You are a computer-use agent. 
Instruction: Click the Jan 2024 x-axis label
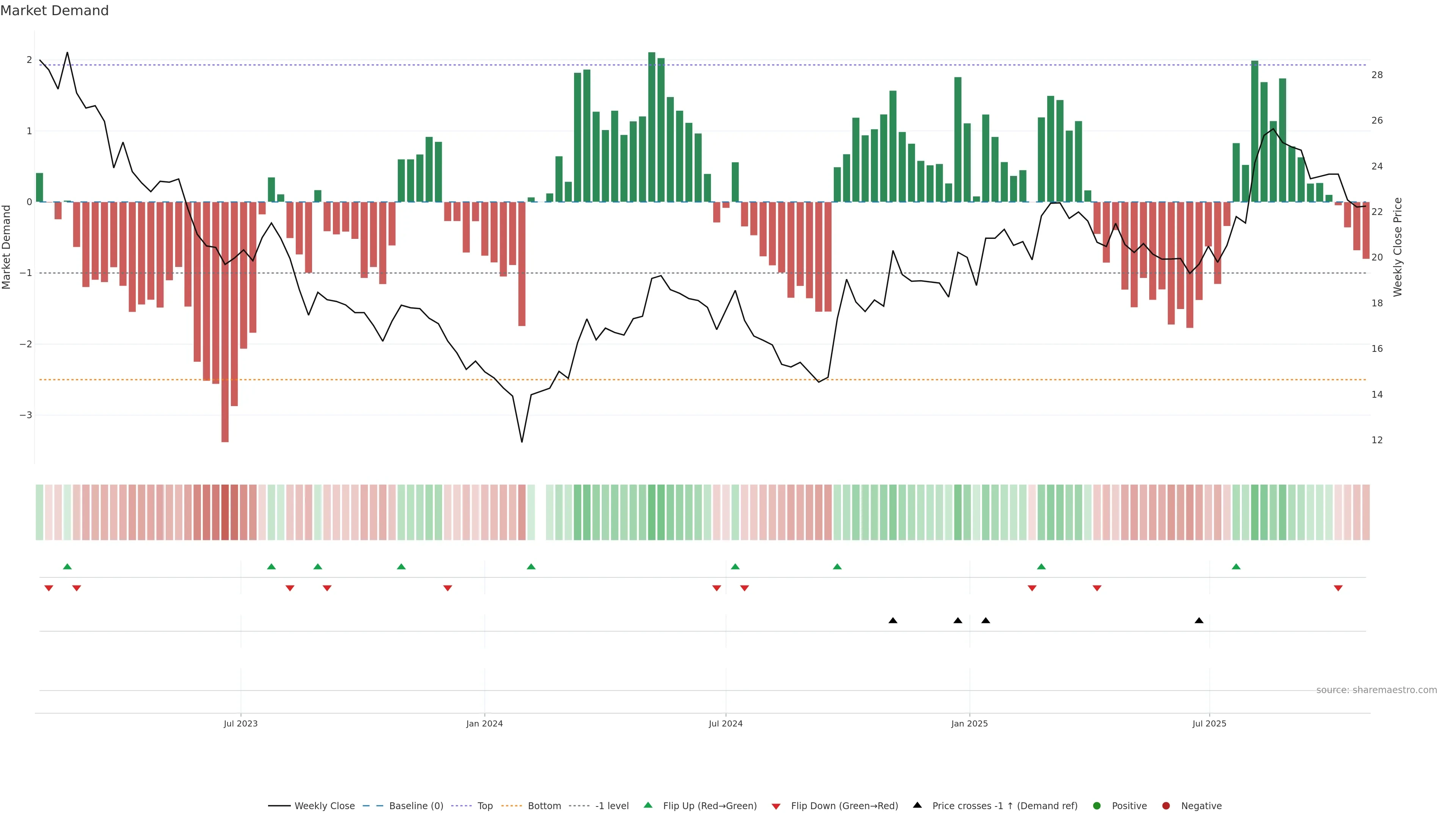(485, 723)
